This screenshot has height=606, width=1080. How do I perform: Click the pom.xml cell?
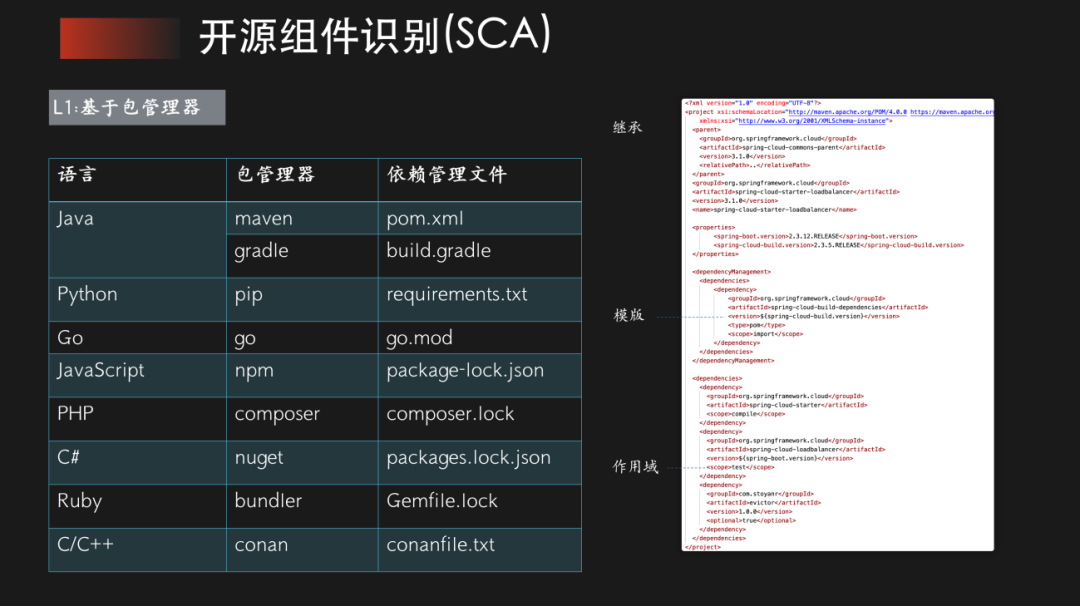(x=480, y=218)
